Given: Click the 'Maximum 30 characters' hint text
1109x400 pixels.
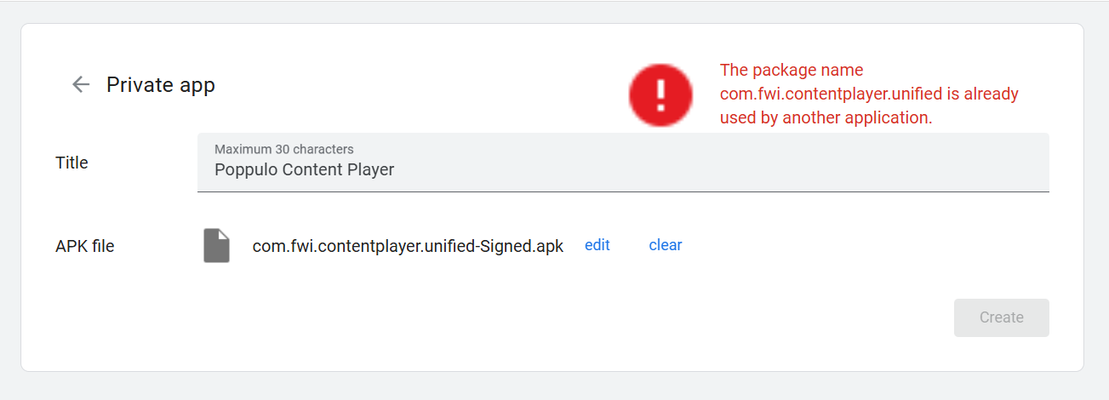Looking at the screenshot, I should (x=284, y=149).
